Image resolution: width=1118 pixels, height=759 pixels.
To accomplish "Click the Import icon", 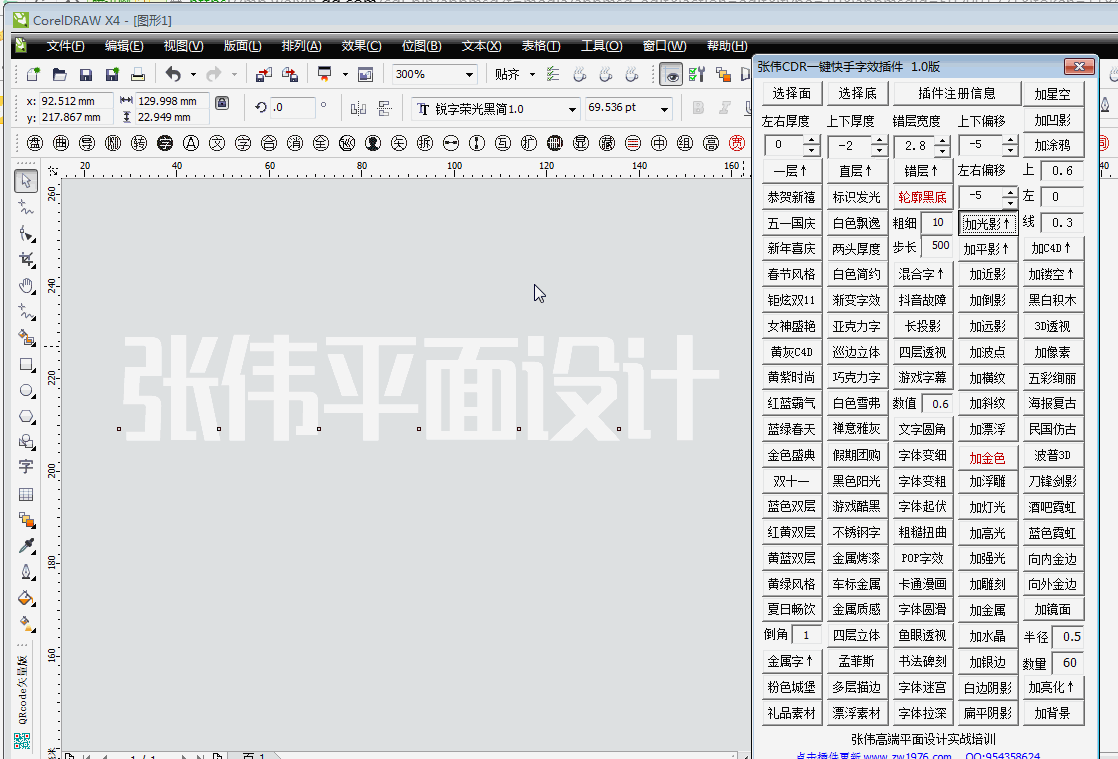I will tap(264, 74).
